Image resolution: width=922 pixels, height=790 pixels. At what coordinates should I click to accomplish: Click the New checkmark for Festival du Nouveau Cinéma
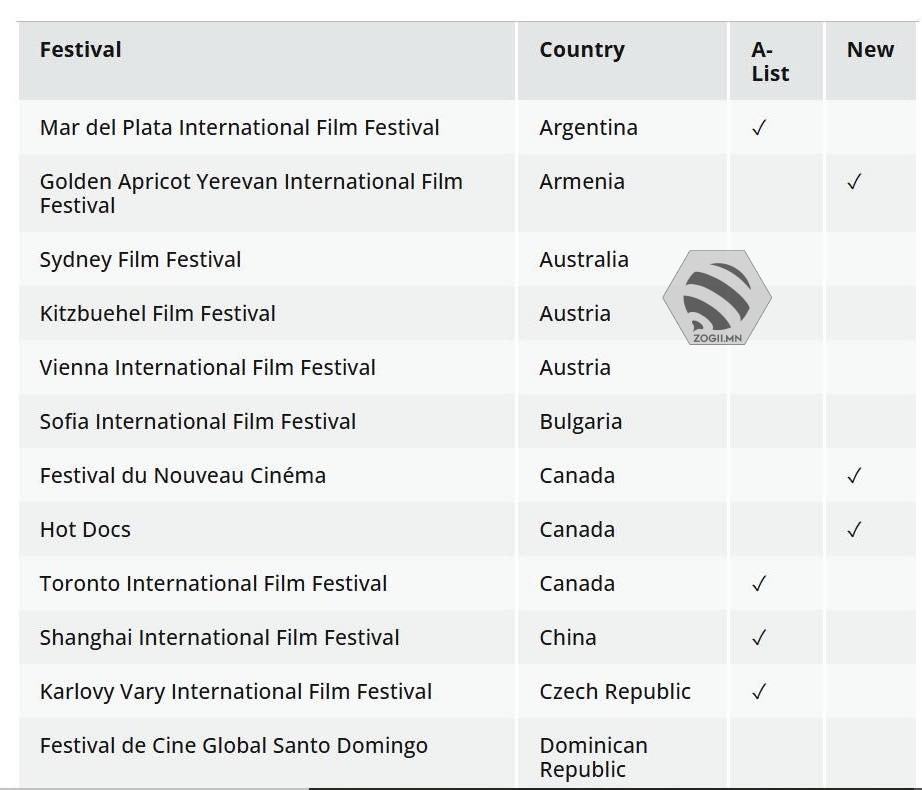[x=854, y=476]
